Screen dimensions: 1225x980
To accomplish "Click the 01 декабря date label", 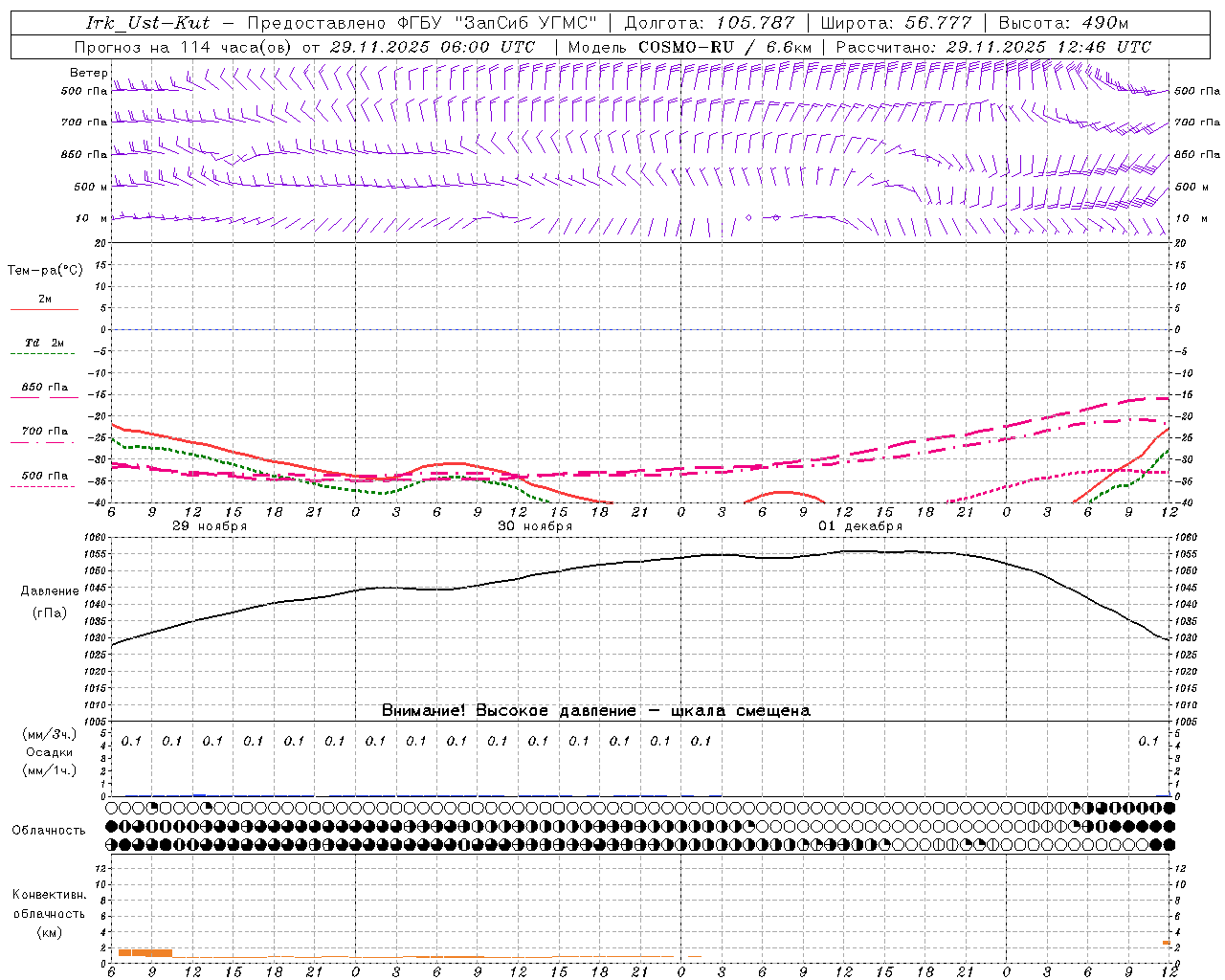I will [x=859, y=526].
